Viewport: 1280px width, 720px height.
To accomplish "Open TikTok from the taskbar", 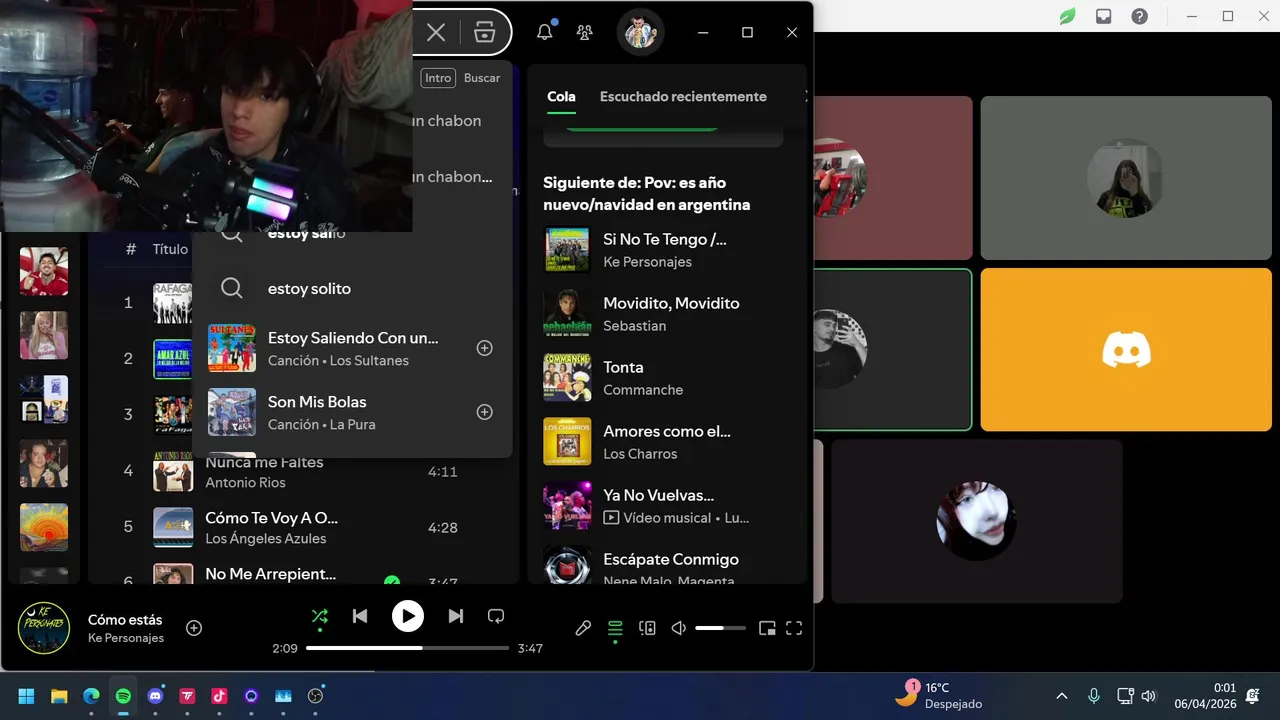I will (x=219, y=696).
